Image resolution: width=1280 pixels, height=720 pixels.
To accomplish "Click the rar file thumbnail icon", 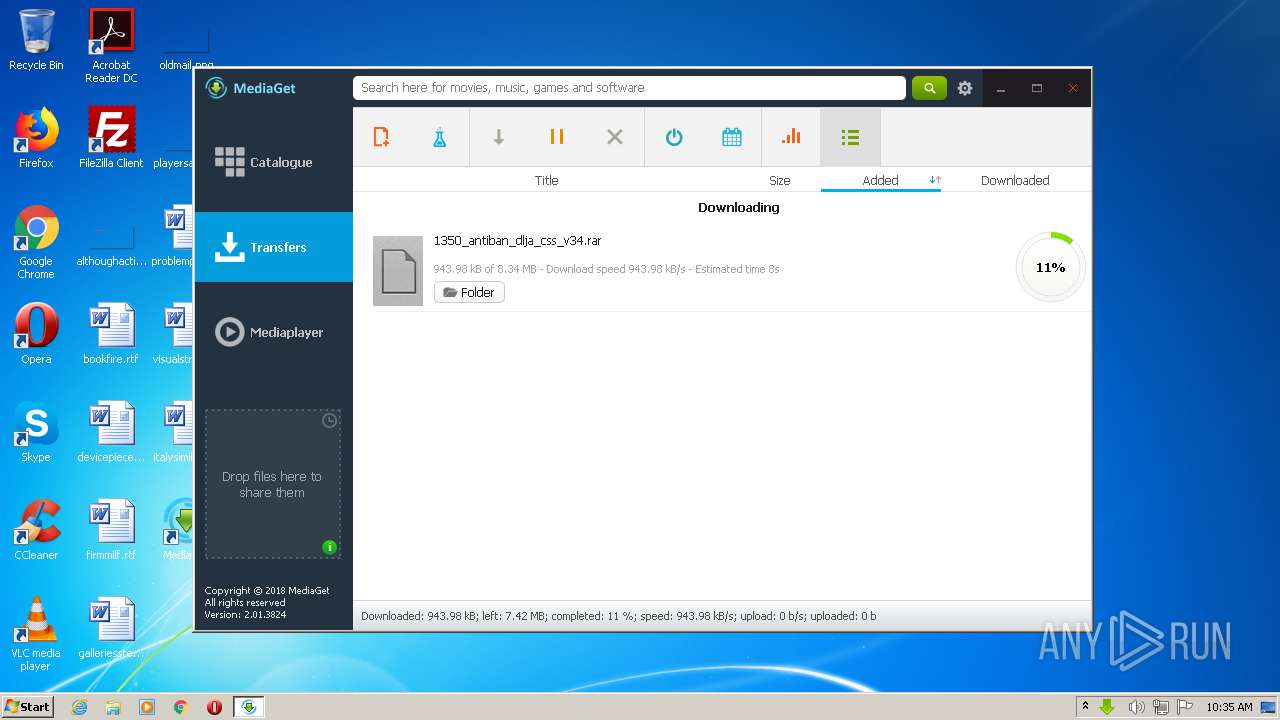I will point(398,270).
